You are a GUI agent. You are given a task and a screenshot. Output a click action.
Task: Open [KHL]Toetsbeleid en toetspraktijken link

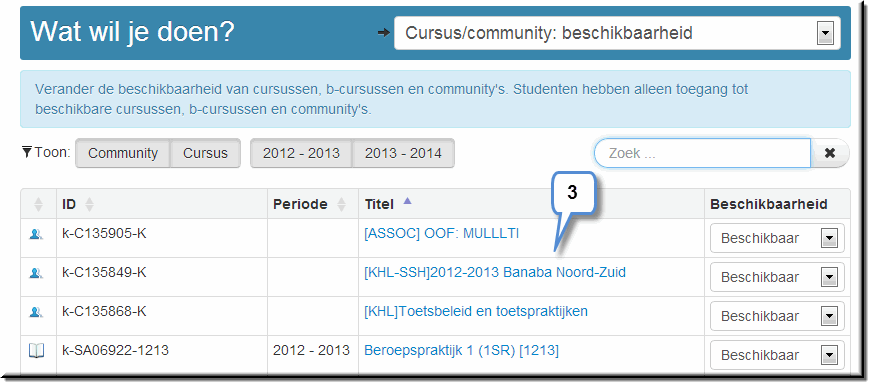[476, 311]
